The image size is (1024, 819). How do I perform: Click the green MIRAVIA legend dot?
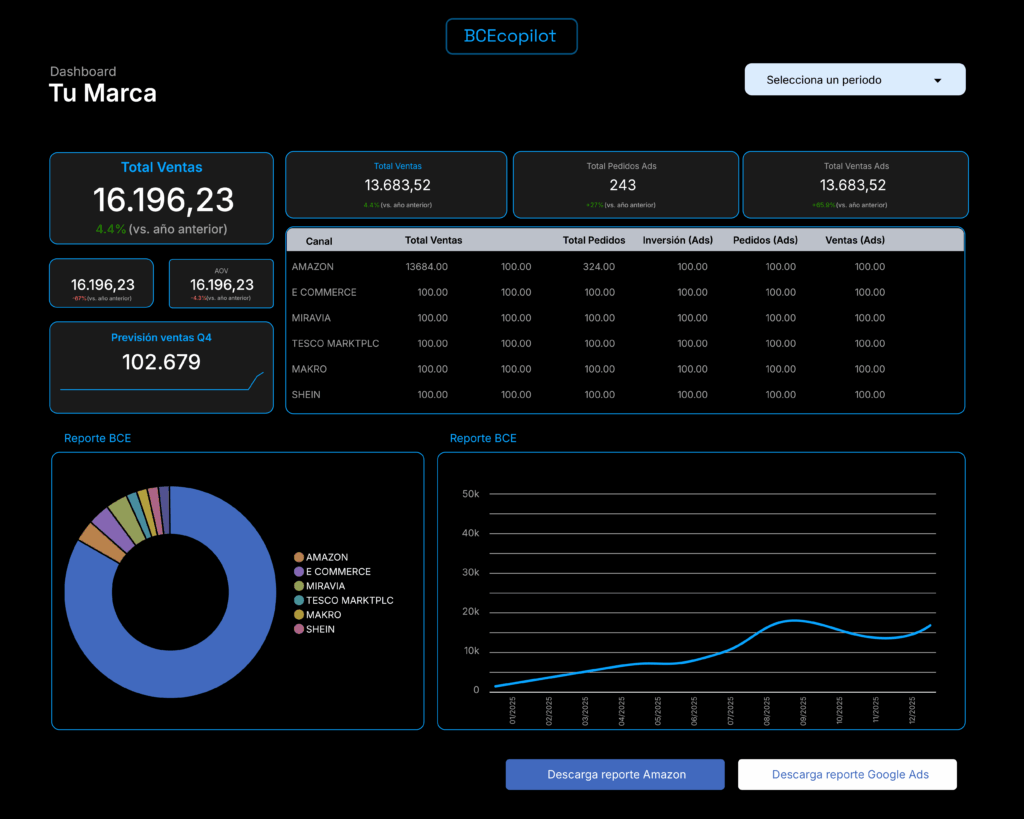(299, 586)
